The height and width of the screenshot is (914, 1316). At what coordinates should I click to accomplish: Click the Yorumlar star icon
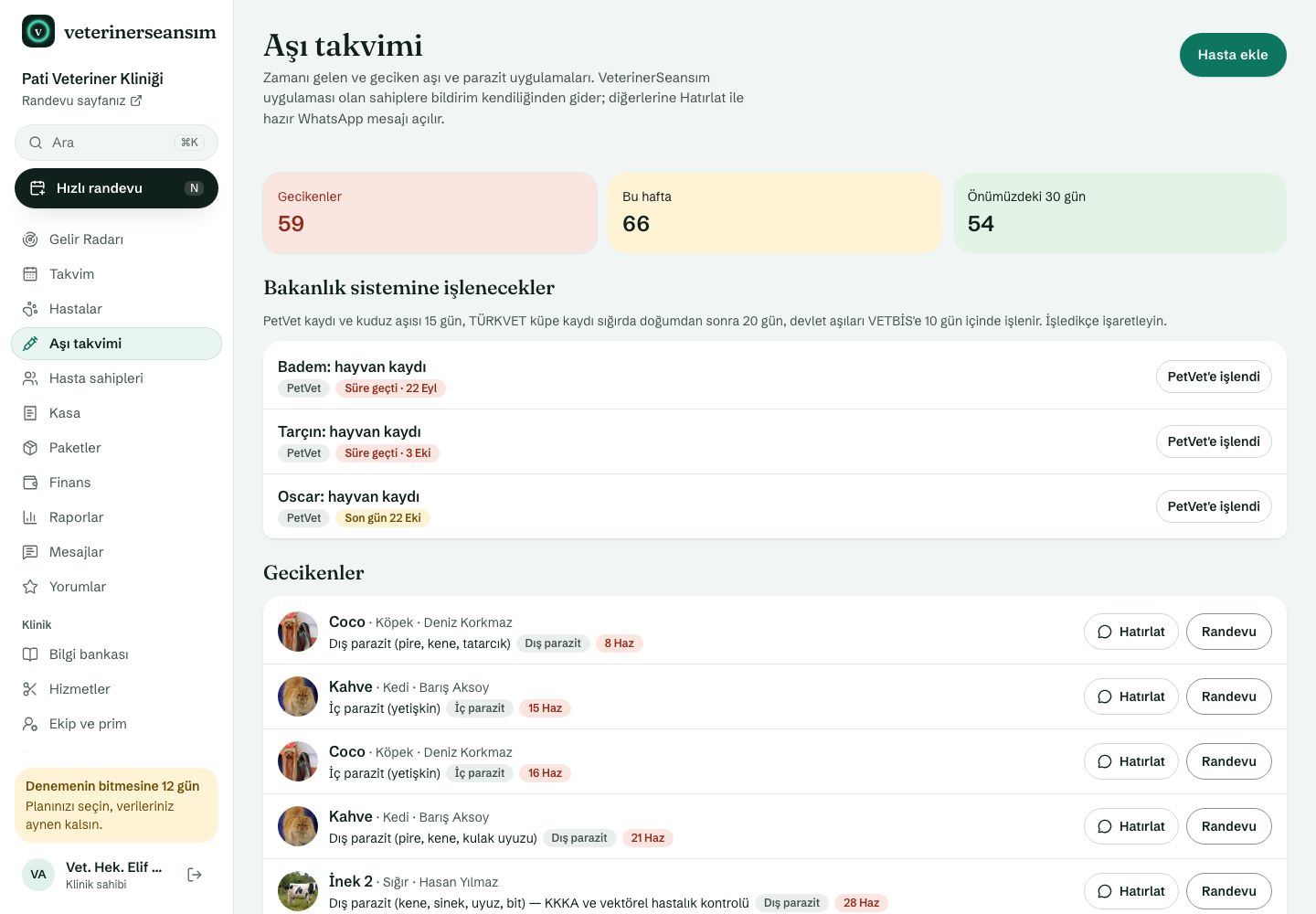click(30, 587)
